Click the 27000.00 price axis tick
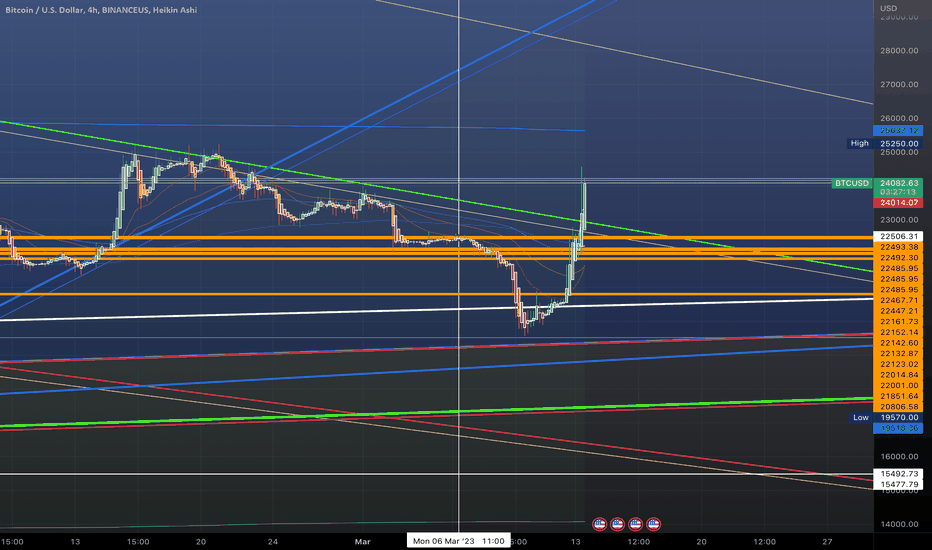The image size is (932, 550). click(899, 84)
